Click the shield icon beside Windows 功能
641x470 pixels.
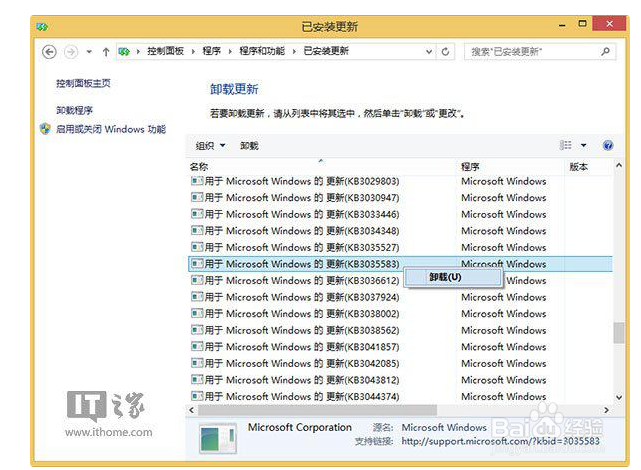tap(45, 129)
